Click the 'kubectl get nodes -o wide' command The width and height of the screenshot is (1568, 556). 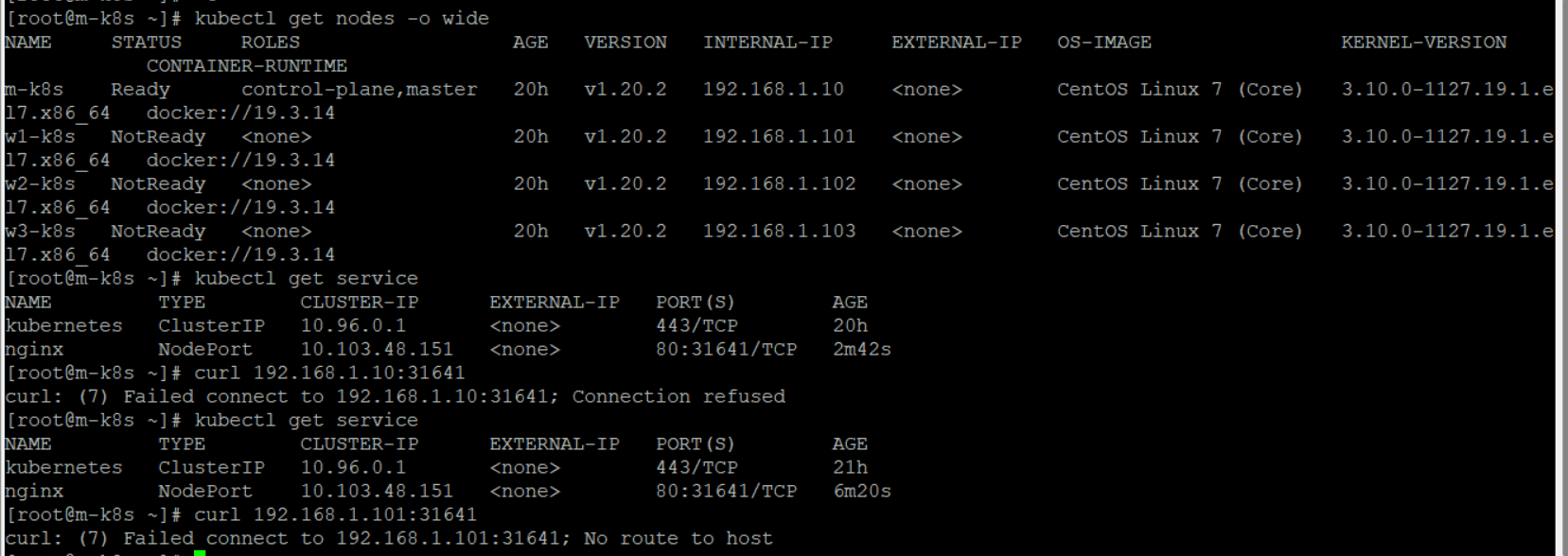(x=342, y=18)
